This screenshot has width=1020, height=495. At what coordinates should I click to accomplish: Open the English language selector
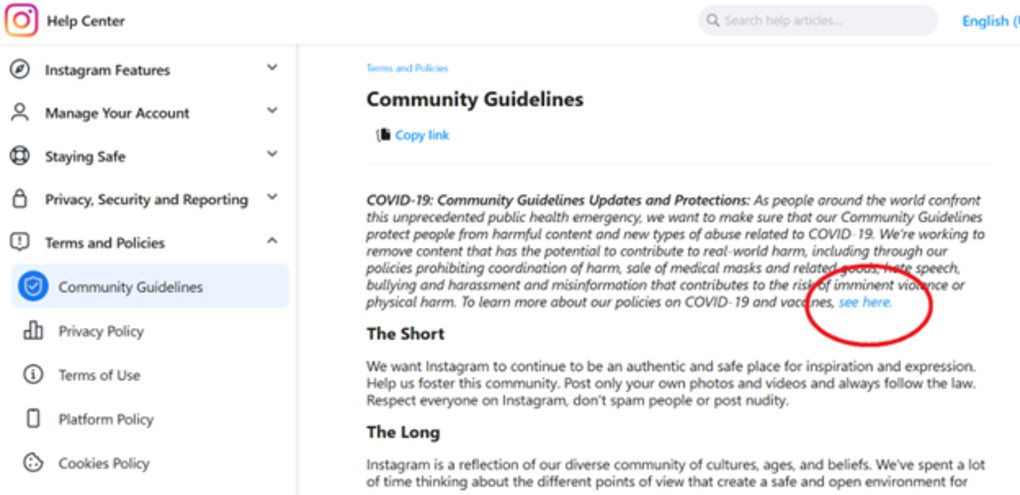990,21
